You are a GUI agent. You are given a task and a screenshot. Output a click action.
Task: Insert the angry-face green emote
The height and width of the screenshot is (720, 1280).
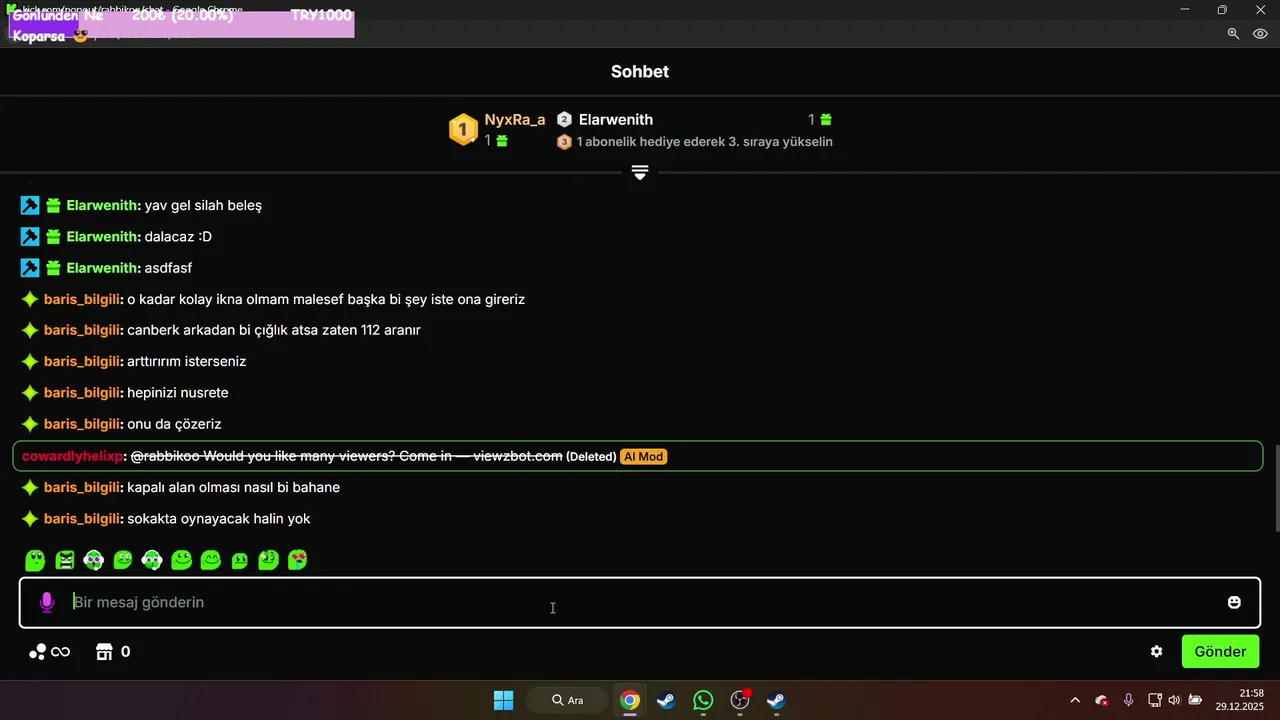[x=65, y=560]
